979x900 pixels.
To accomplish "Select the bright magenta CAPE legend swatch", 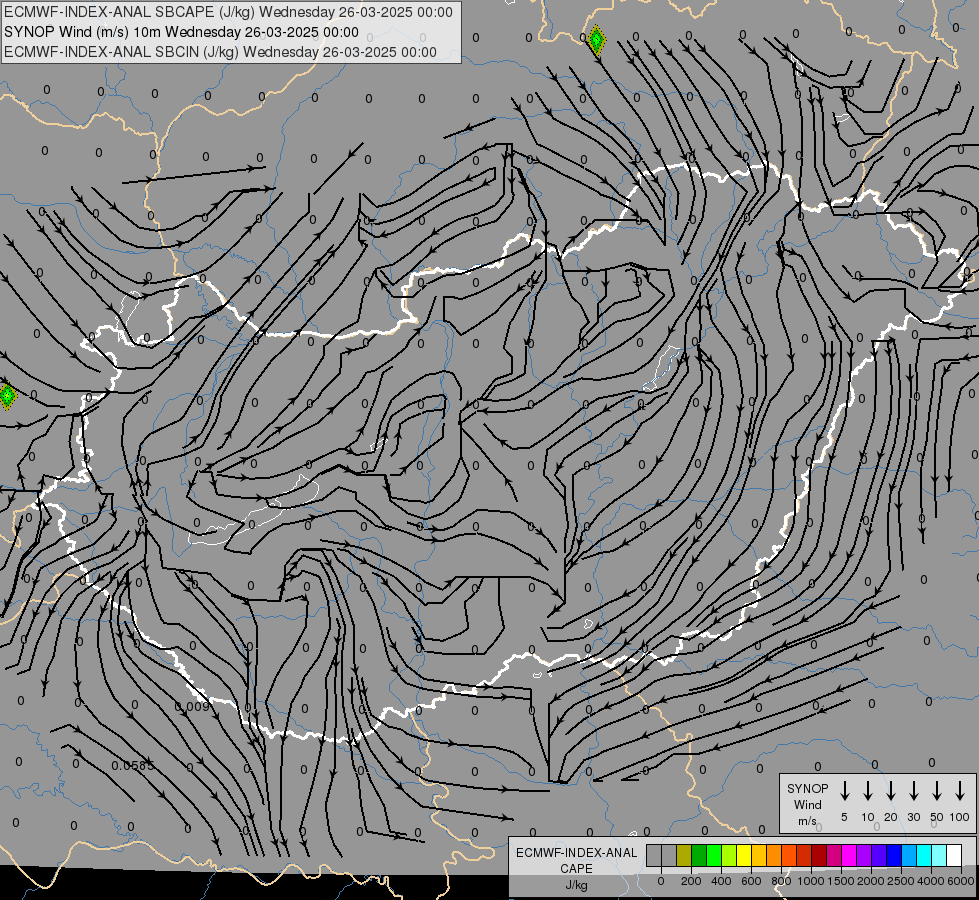I will 850,855.
